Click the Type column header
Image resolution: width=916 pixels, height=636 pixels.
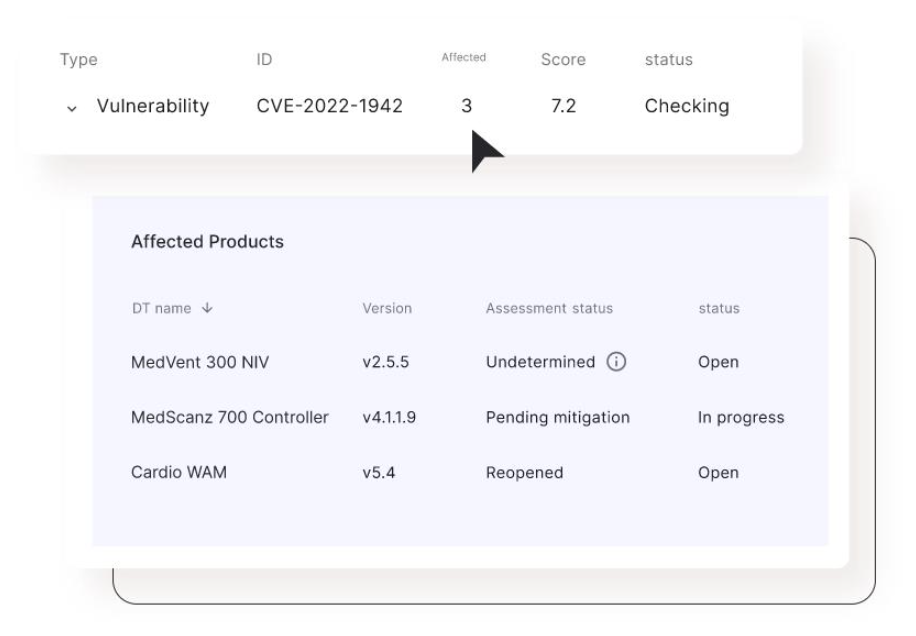click(78, 60)
